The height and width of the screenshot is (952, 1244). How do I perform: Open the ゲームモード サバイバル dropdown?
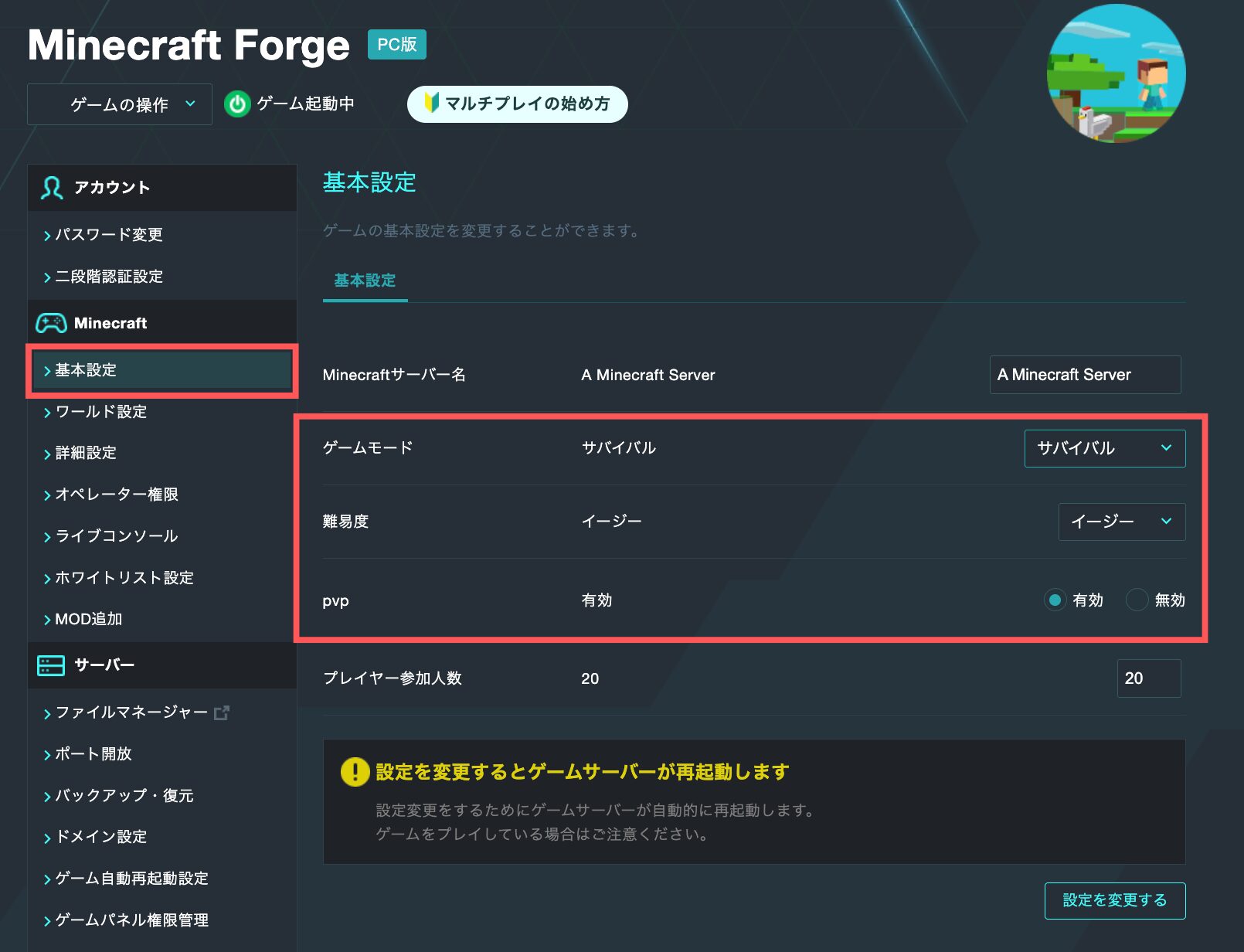pyautogui.click(x=1105, y=448)
